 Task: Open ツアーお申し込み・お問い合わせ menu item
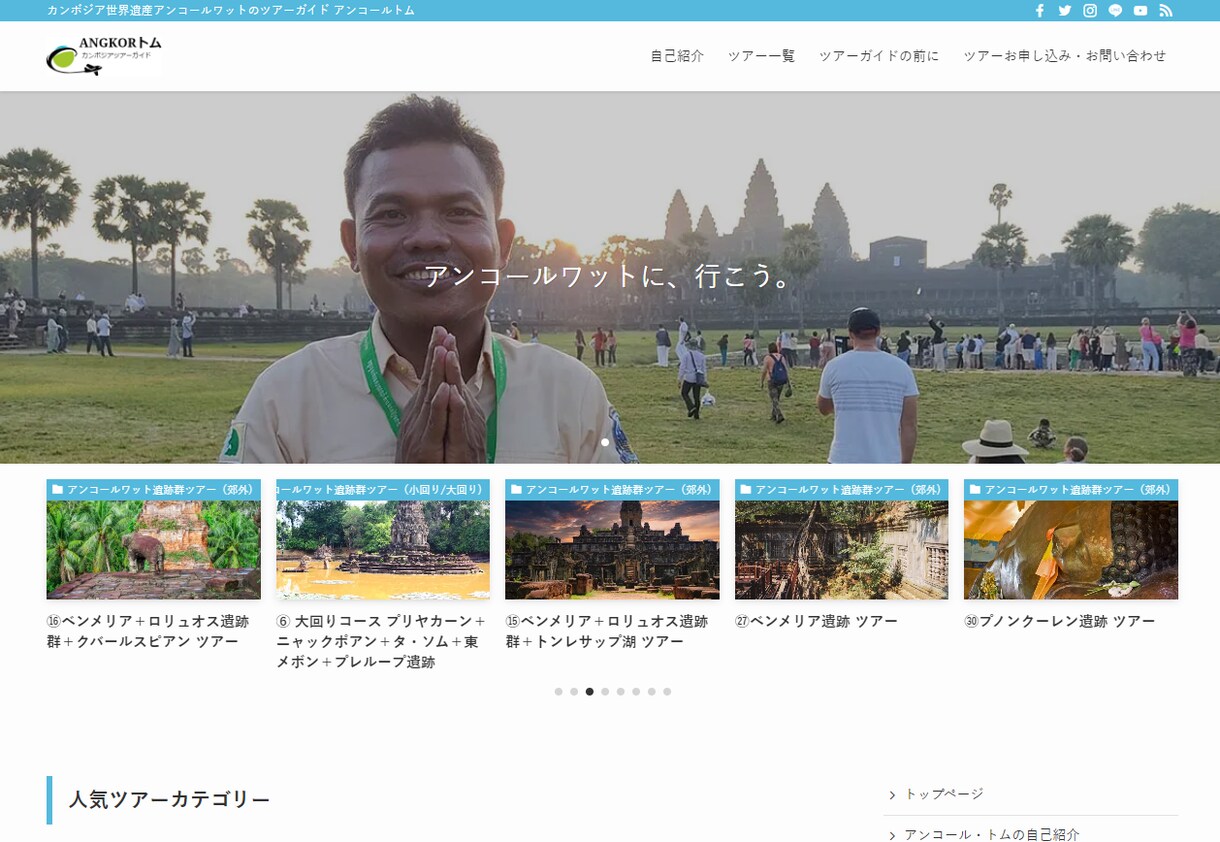click(x=1065, y=56)
